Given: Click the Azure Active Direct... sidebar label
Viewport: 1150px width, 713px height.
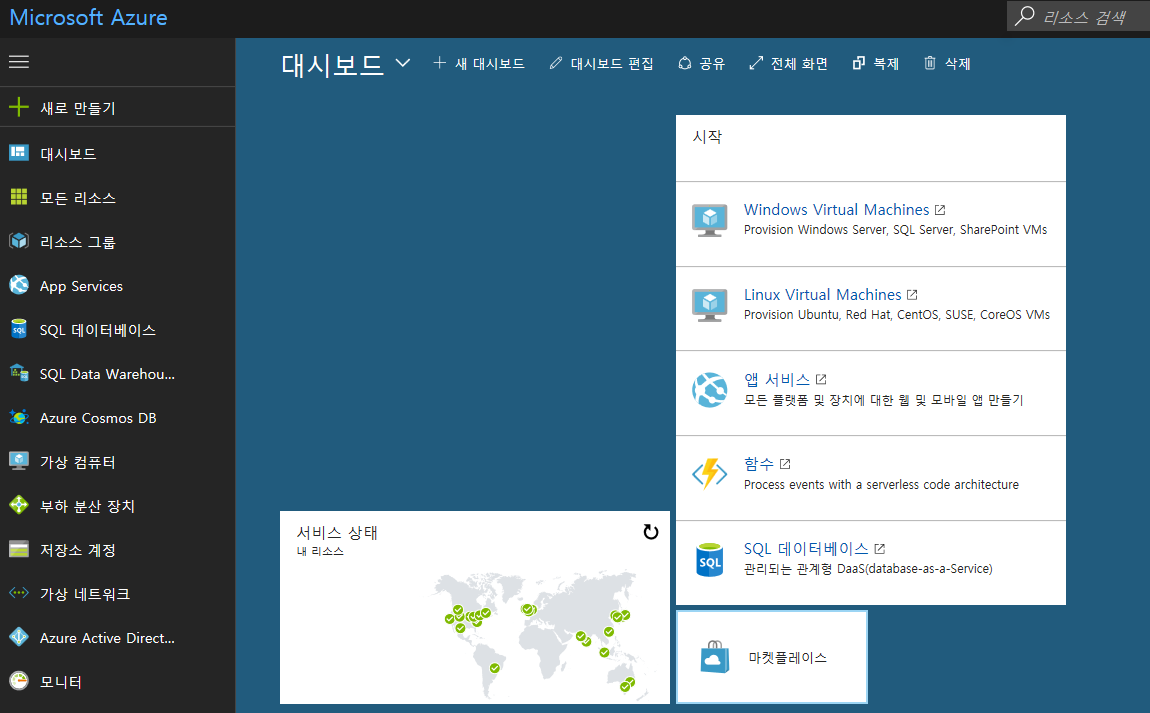Looking at the screenshot, I should pos(107,638).
